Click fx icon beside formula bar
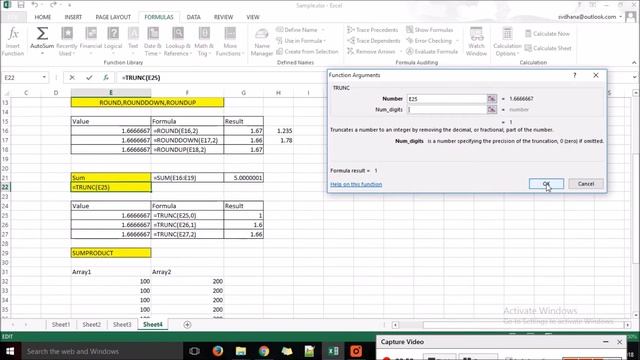The height and width of the screenshot is (360, 640). 106,78
